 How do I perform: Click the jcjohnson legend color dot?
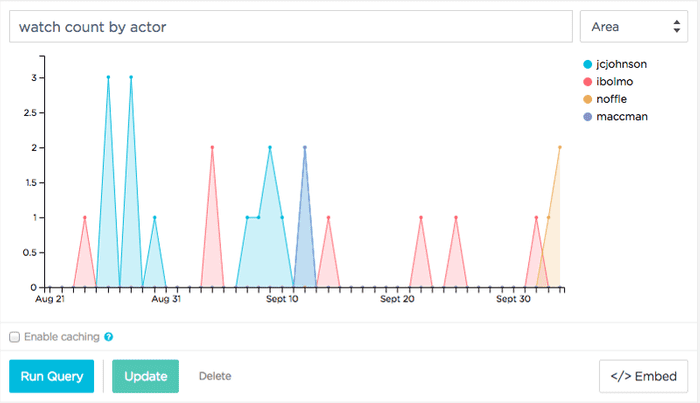(588, 64)
